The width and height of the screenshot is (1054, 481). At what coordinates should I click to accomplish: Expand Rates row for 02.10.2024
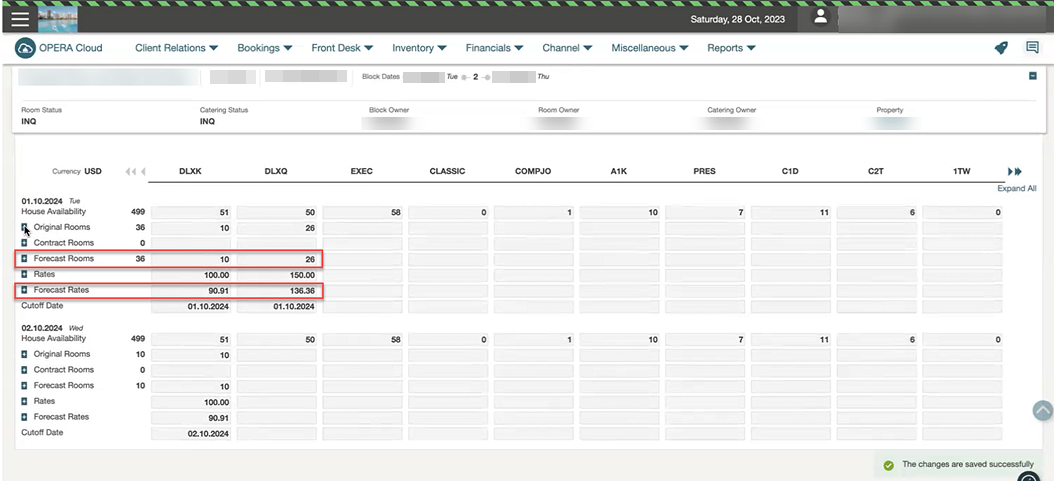point(24,401)
